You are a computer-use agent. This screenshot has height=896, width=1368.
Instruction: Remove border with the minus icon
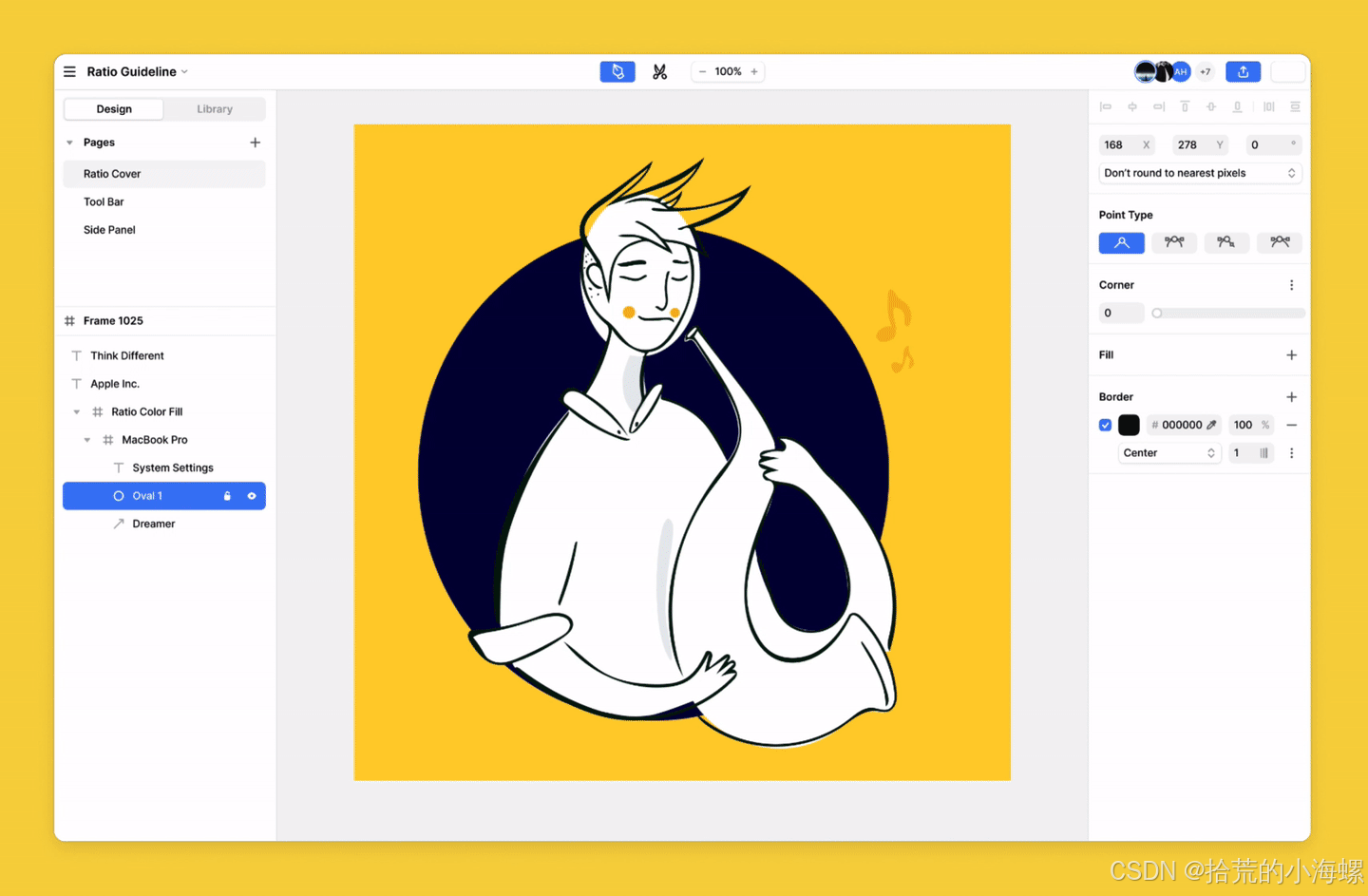1291,426
